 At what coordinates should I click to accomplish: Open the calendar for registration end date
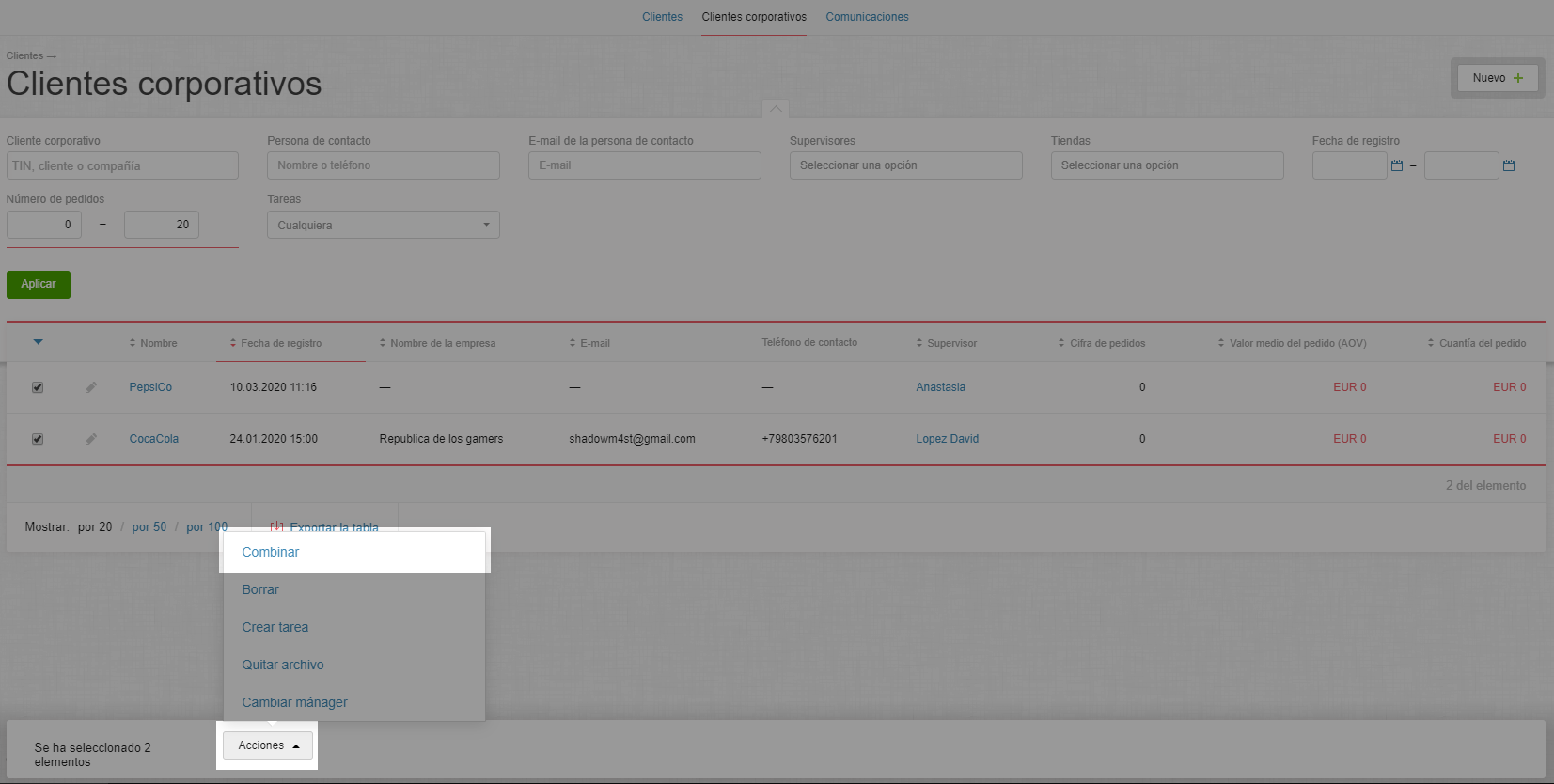tap(1509, 165)
